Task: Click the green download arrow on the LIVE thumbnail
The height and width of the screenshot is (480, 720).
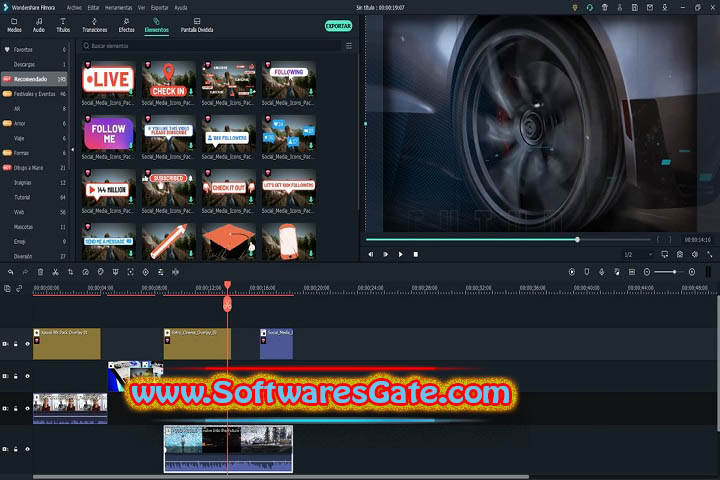Action: [131, 92]
